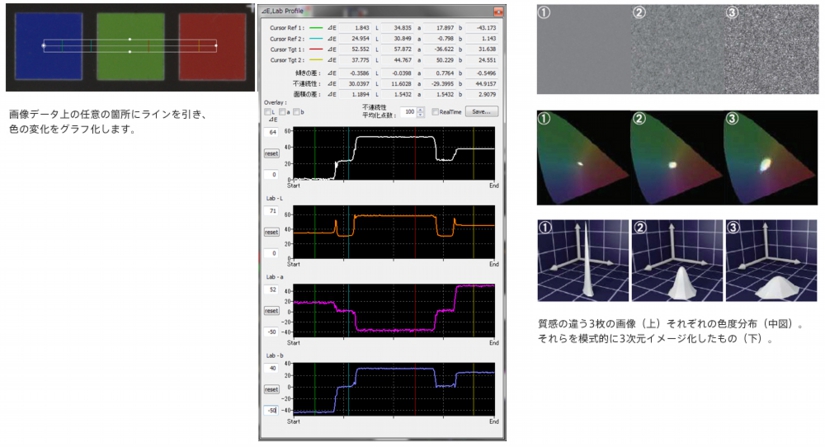The width and height of the screenshot is (825, 447).
Task: Click 3D distribution image ③ with flat mound
Action: (x=771, y=260)
